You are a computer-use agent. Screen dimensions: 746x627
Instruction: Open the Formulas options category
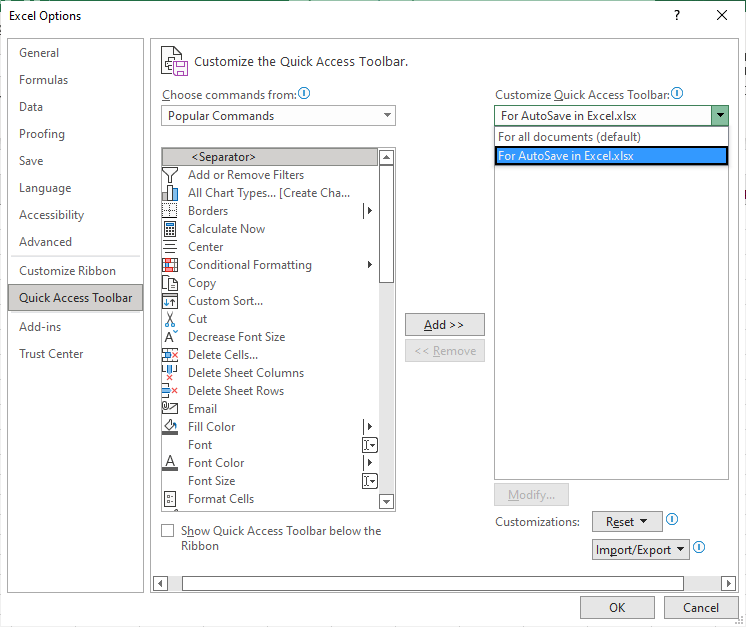(x=75, y=80)
